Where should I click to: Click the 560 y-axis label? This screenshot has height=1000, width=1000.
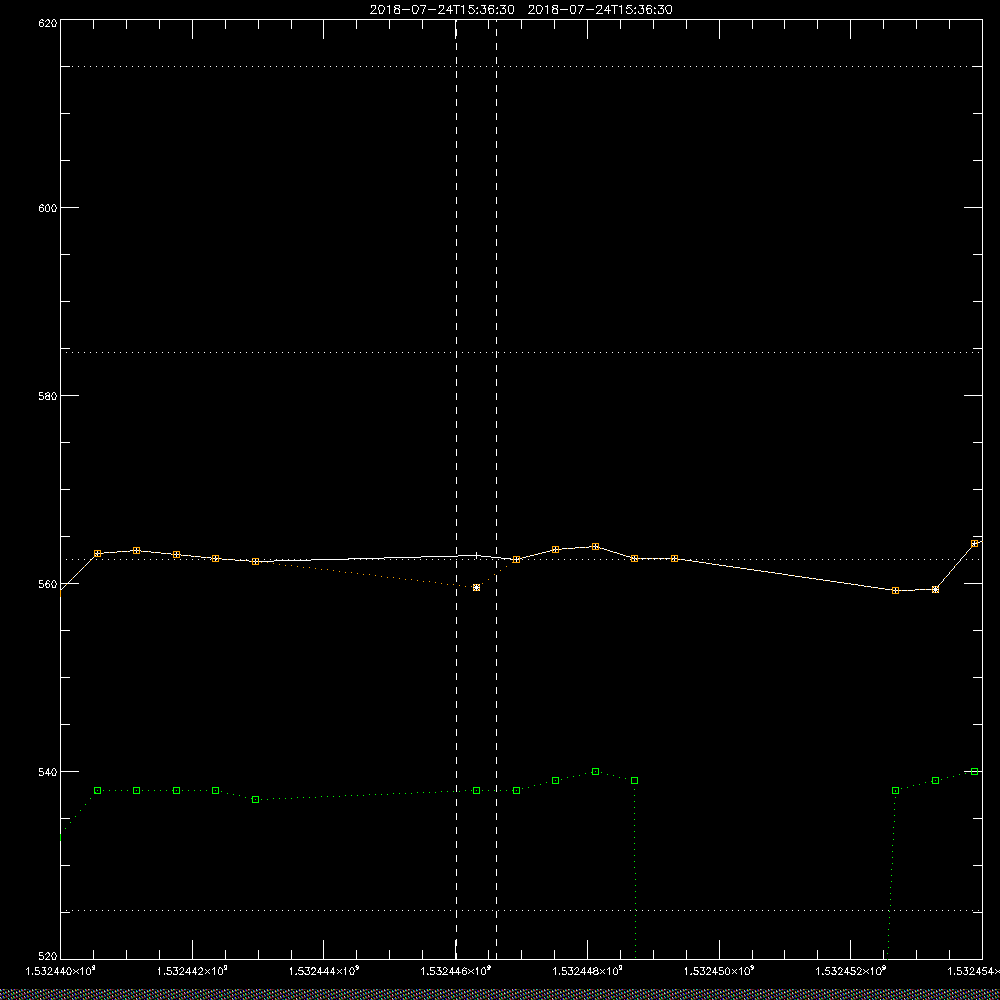point(48,584)
